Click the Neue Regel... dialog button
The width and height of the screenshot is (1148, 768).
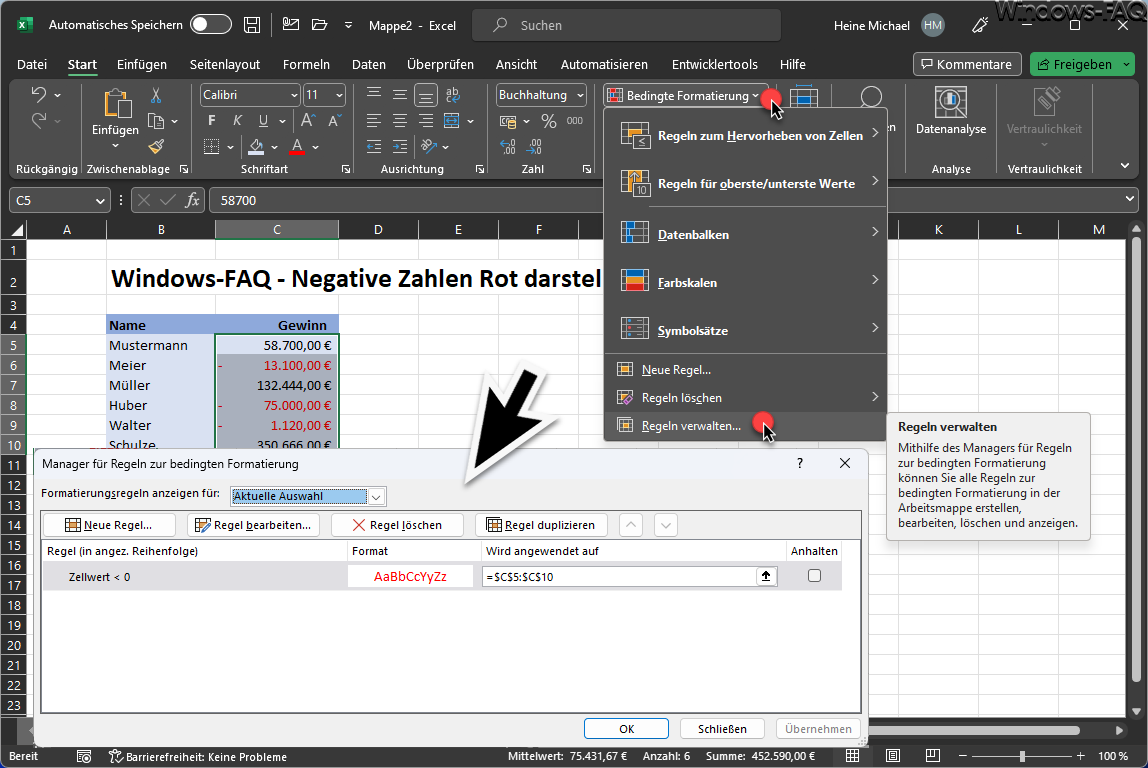pyautogui.click(x=109, y=524)
